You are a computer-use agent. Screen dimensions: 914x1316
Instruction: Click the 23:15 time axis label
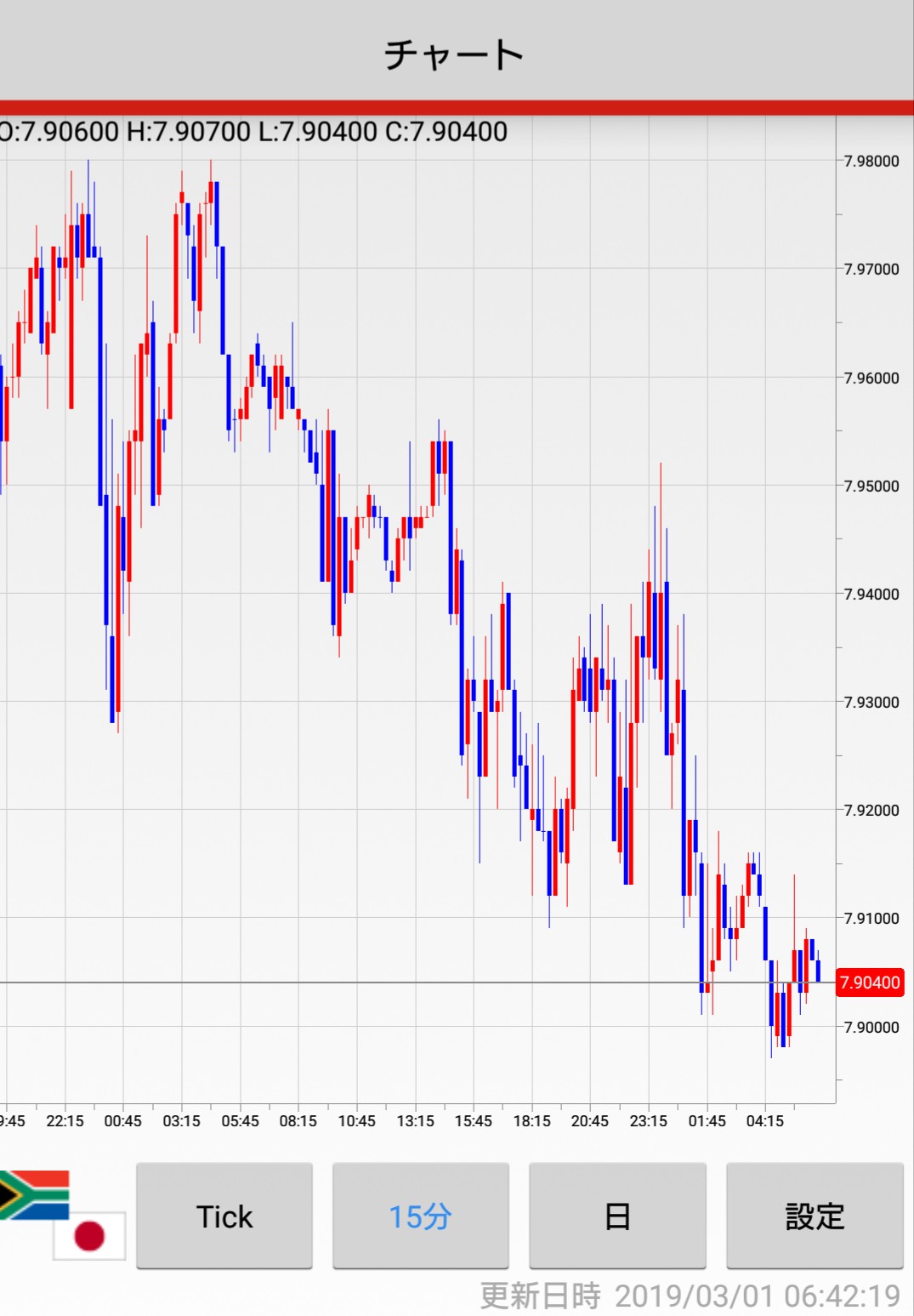(x=648, y=1121)
